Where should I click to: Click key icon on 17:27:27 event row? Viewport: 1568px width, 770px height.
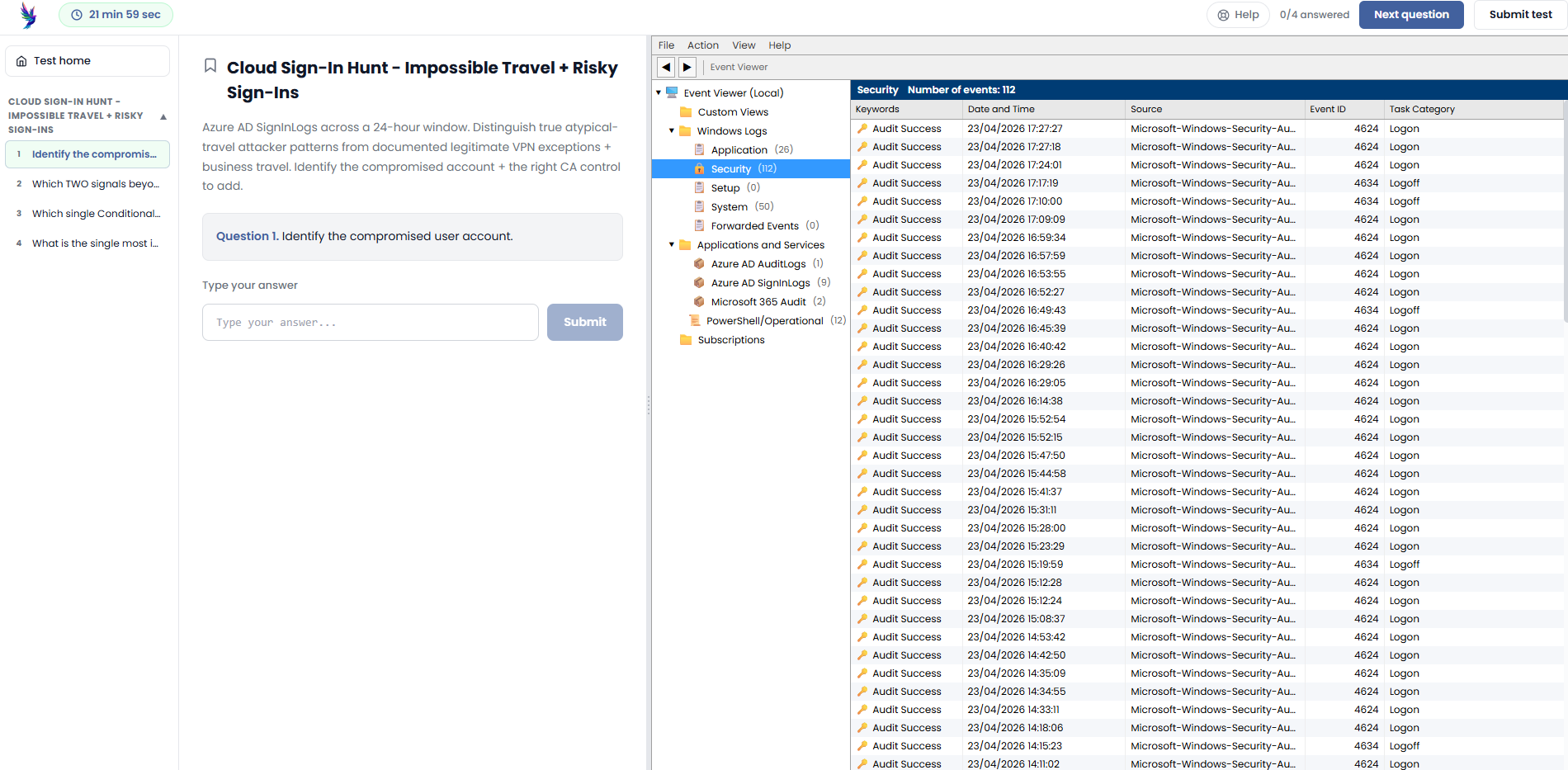point(862,129)
